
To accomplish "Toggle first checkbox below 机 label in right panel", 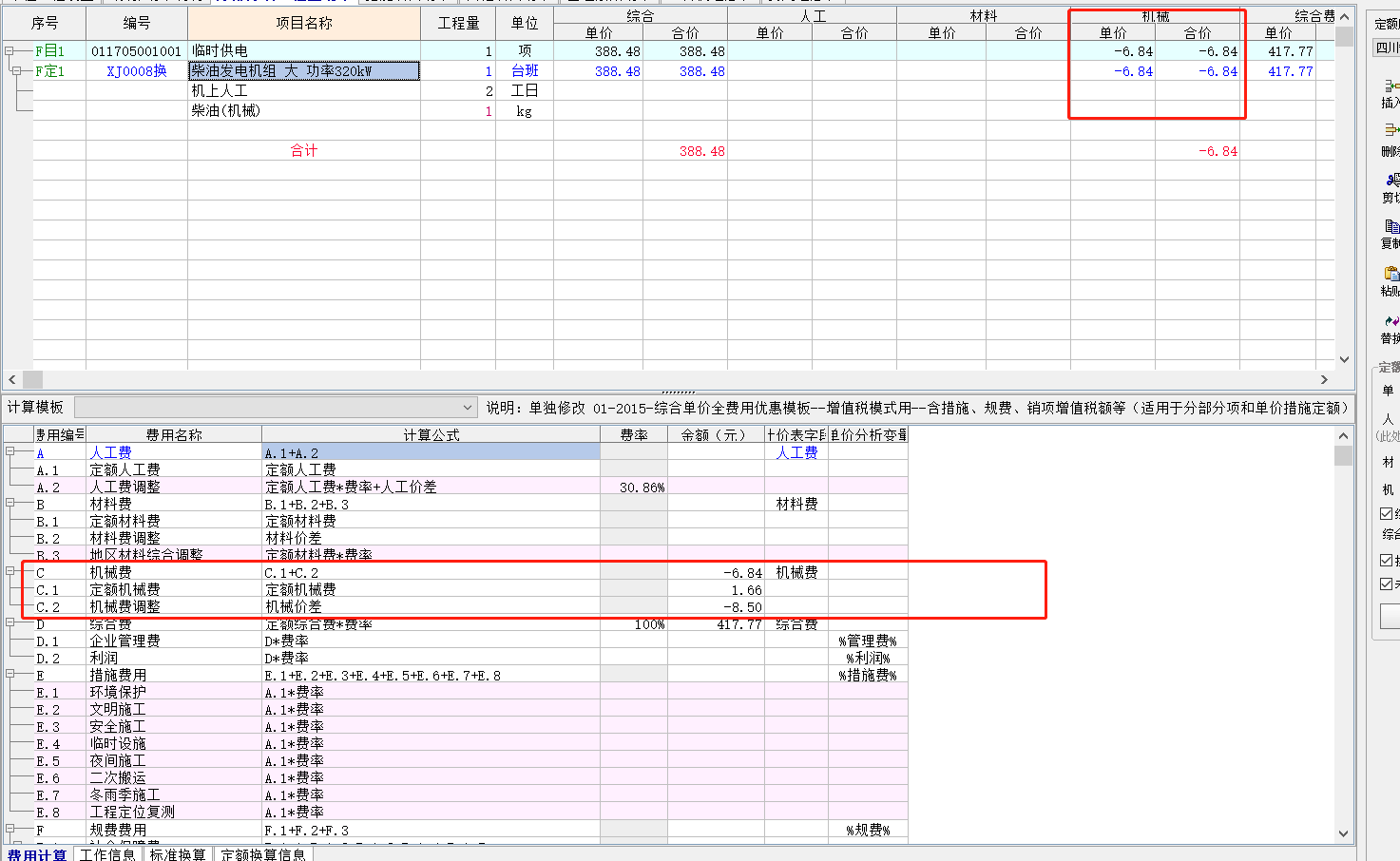I will point(1387,513).
